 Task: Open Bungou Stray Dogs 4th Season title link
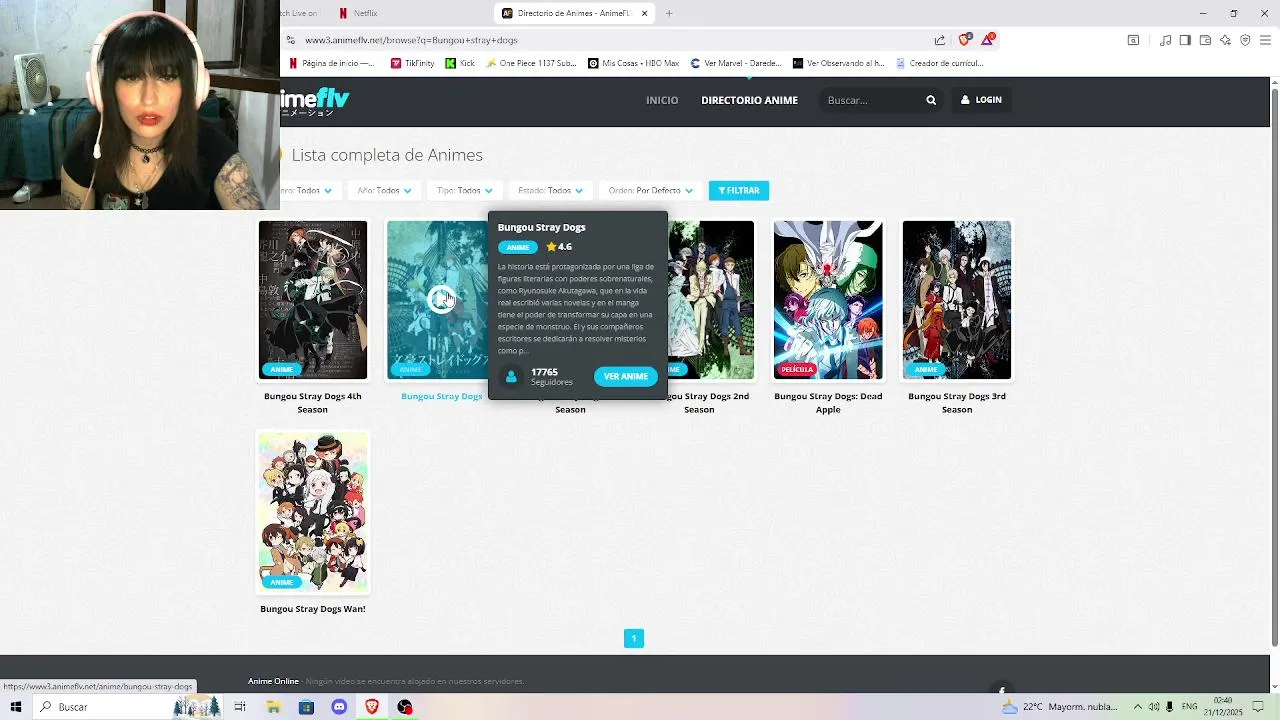coord(313,403)
